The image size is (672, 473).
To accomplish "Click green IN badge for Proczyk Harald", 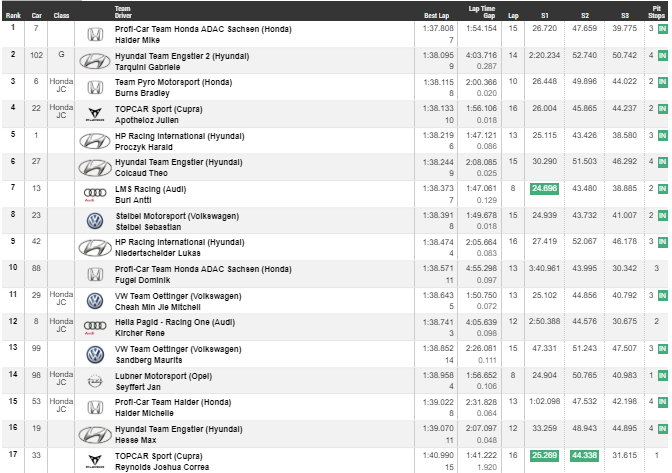I will 663,136.
